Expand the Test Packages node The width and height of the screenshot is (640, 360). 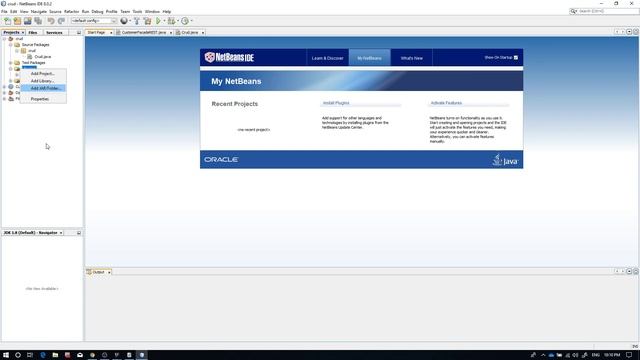pyautogui.click(x=11, y=63)
